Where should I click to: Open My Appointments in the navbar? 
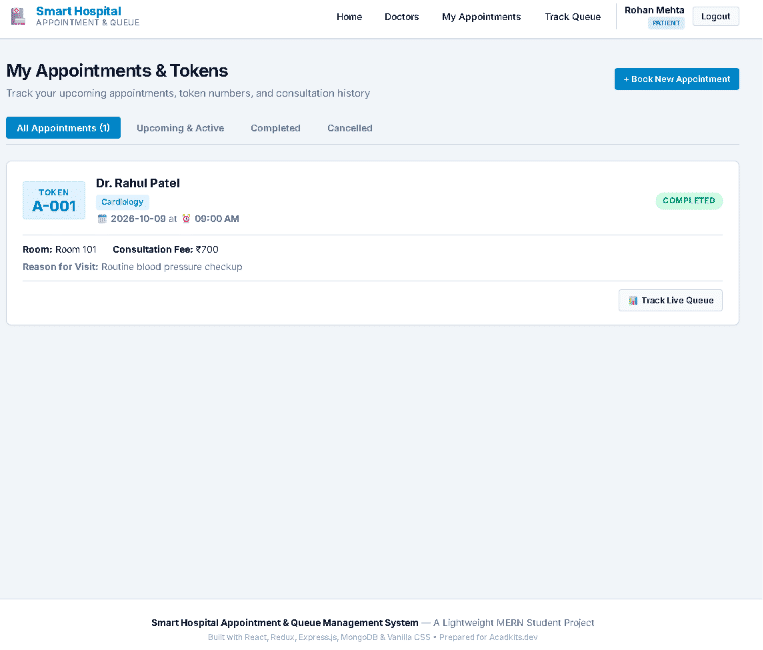[481, 17]
